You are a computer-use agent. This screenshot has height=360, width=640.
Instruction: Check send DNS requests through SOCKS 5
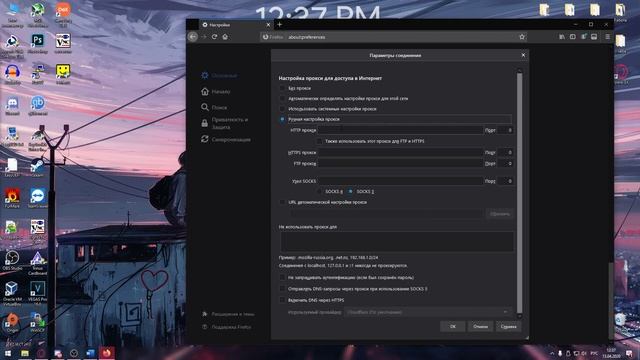tap(282, 289)
